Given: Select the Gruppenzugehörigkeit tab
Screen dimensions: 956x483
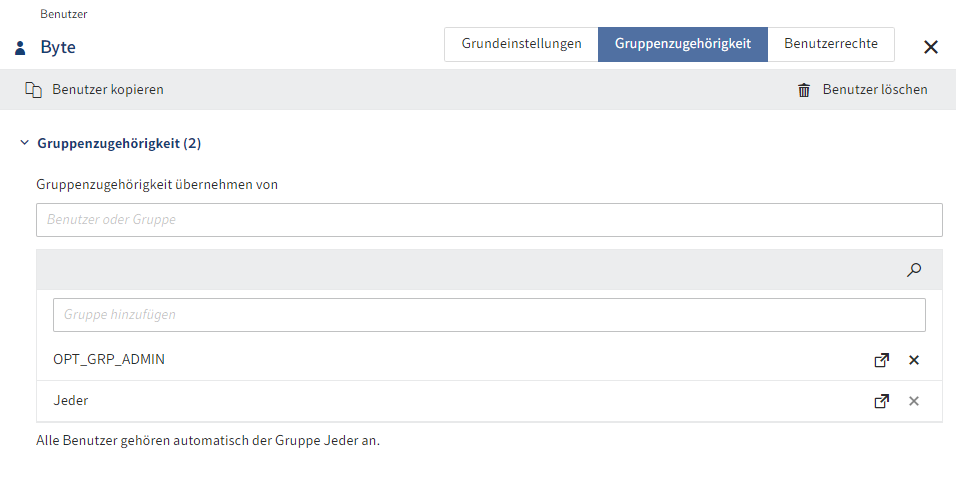Looking at the screenshot, I should tap(683, 44).
